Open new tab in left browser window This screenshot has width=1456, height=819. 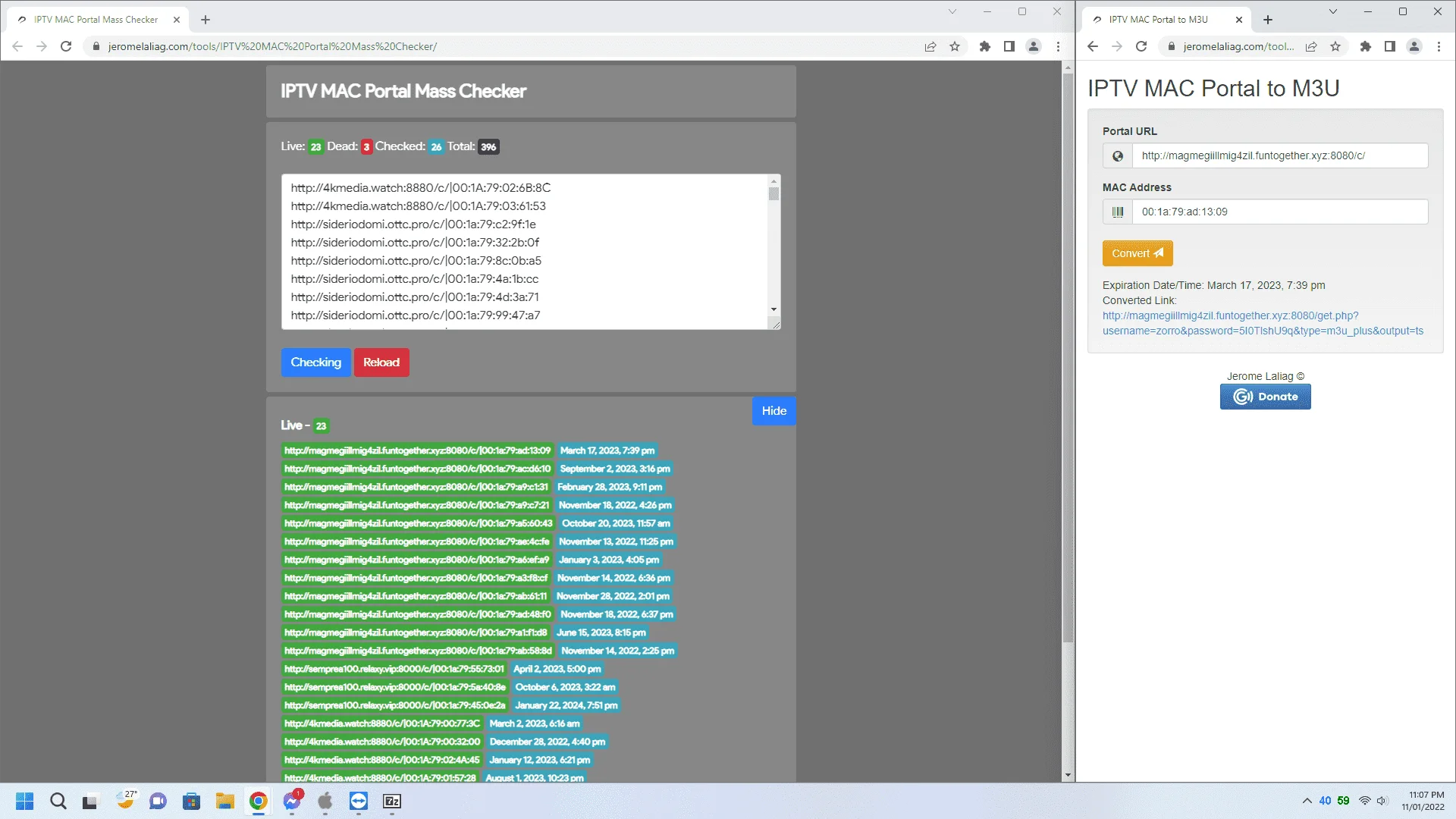click(206, 20)
